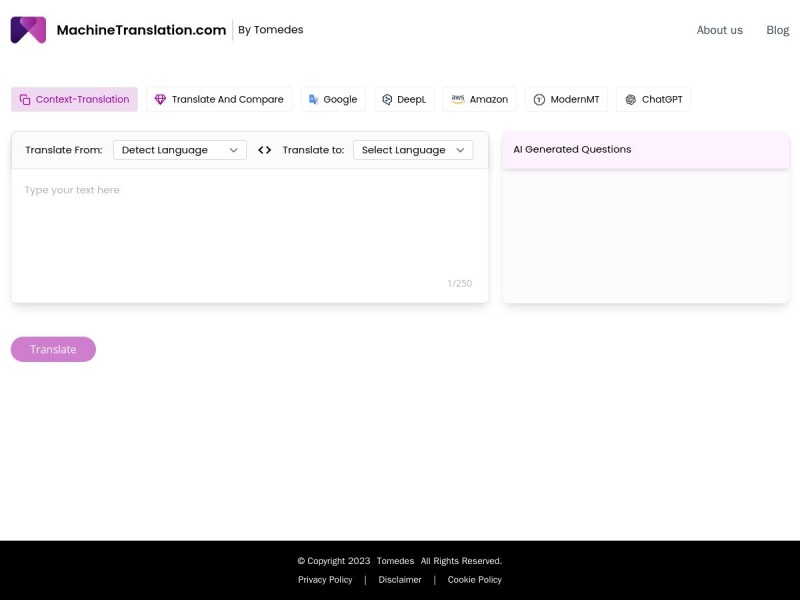Click the diamond icon beside Translate And Compare
800x600 pixels.
pos(160,99)
